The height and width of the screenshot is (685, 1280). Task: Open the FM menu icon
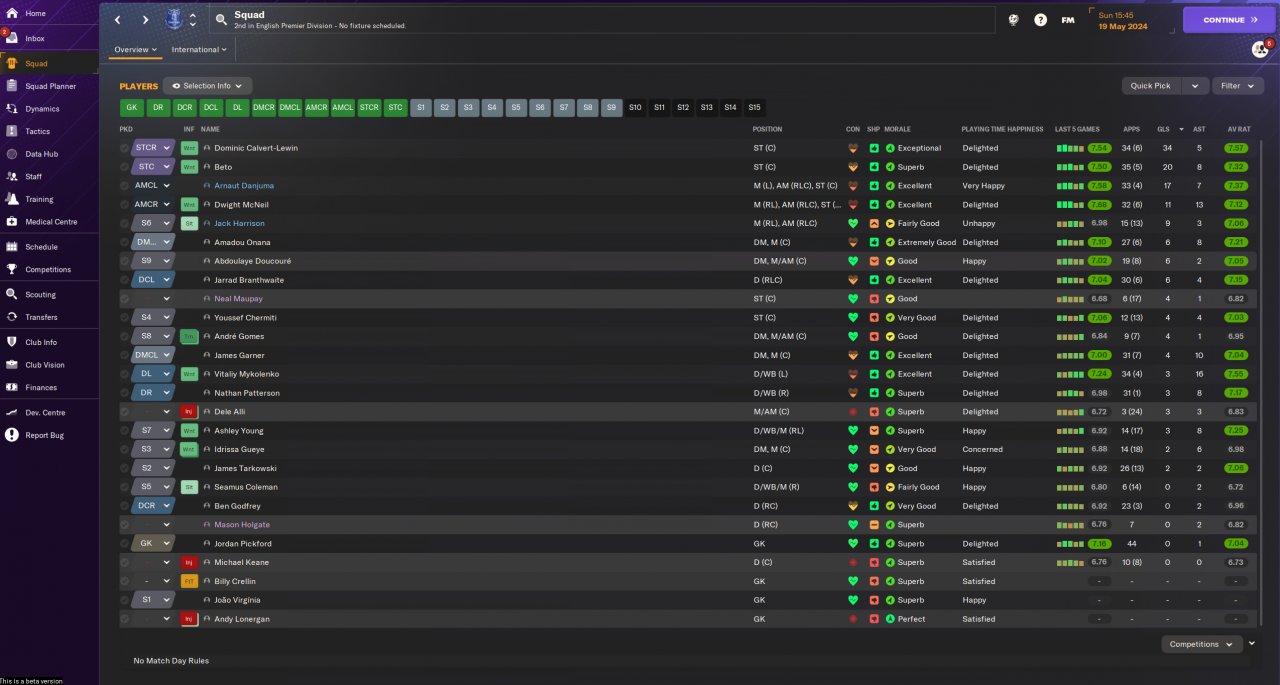[x=1068, y=19]
